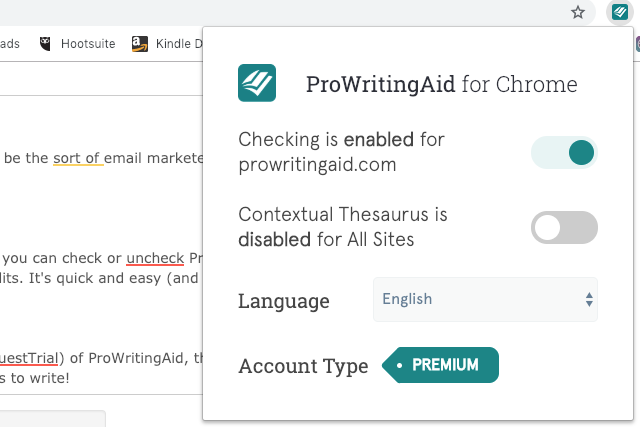This screenshot has width=640, height=427.
Task: Open the Hootsuite bookmark
Action: (x=88, y=44)
